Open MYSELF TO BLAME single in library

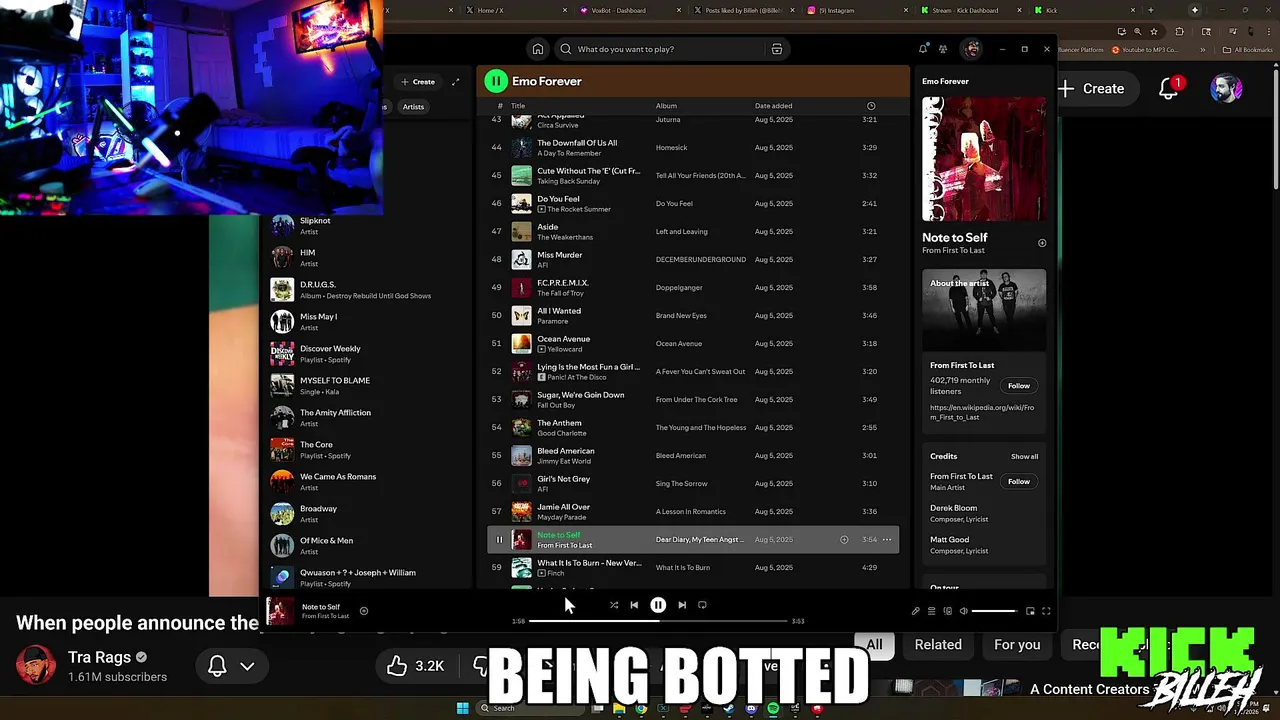tap(365, 386)
